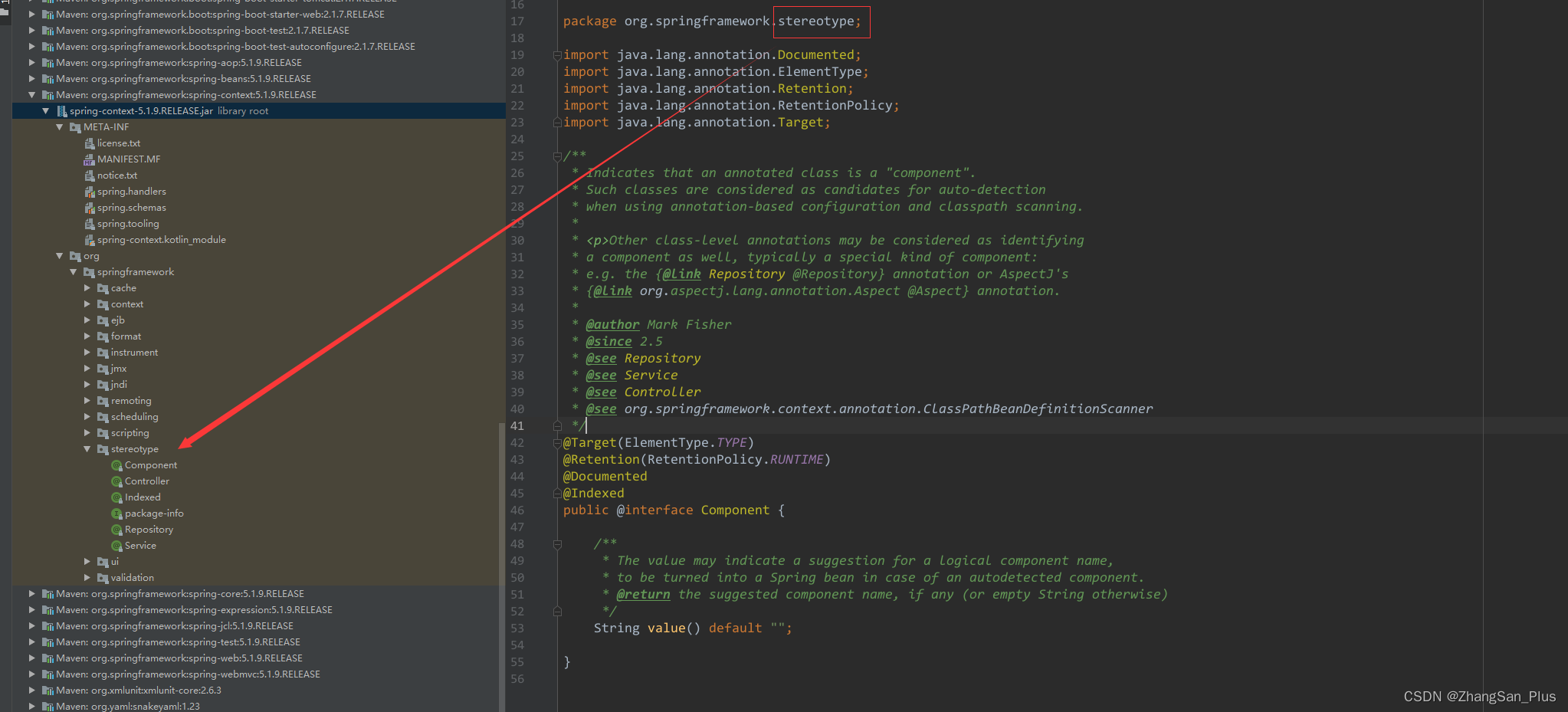Click the spring-context jar library root icon

[61, 111]
